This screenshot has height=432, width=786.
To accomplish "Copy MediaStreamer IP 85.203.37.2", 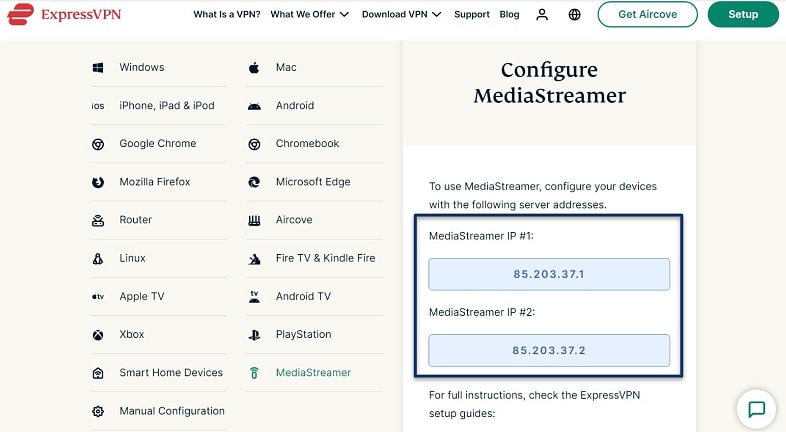I will coord(549,350).
